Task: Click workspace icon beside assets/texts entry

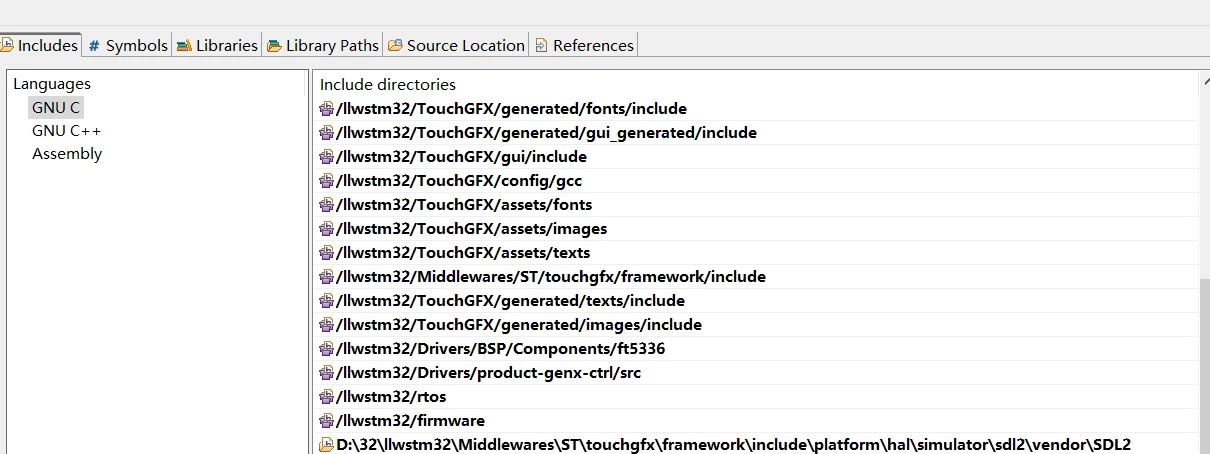Action: (x=326, y=252)
